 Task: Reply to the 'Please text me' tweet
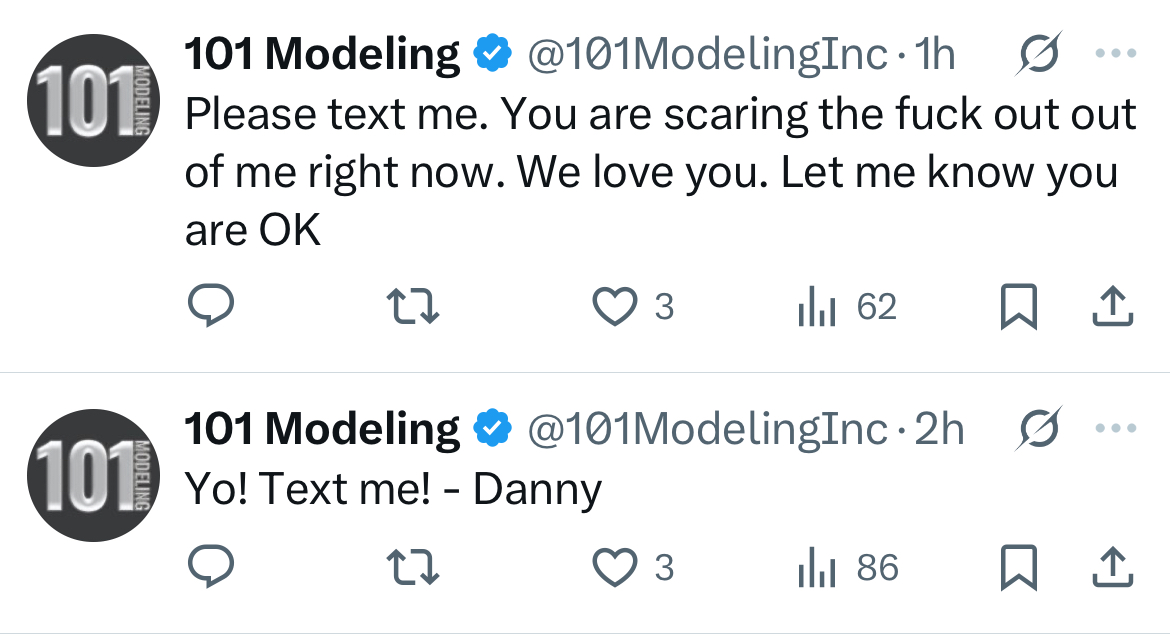210,306
